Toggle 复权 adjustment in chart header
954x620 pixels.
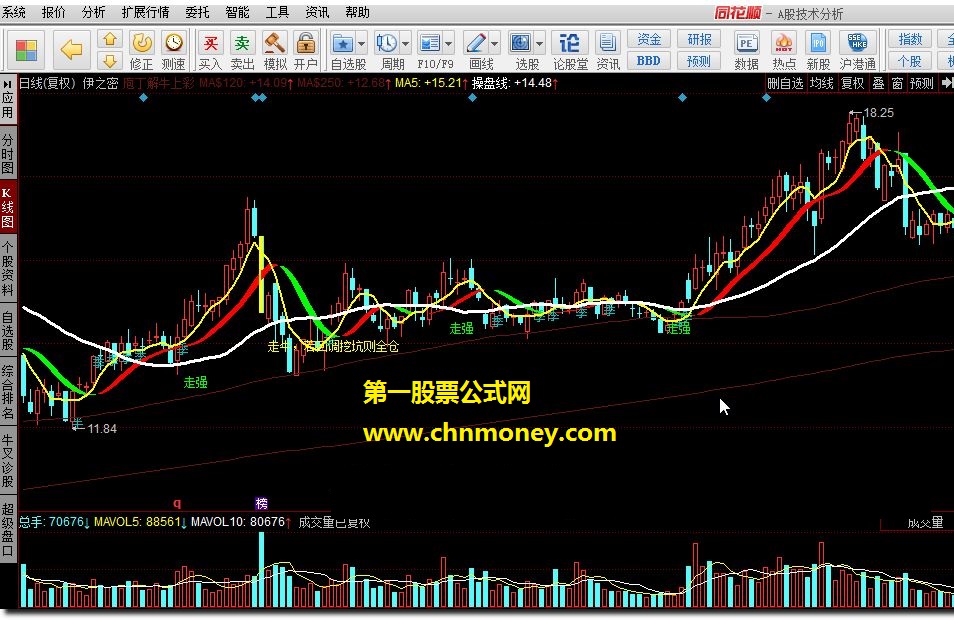(x=852, y=83)
